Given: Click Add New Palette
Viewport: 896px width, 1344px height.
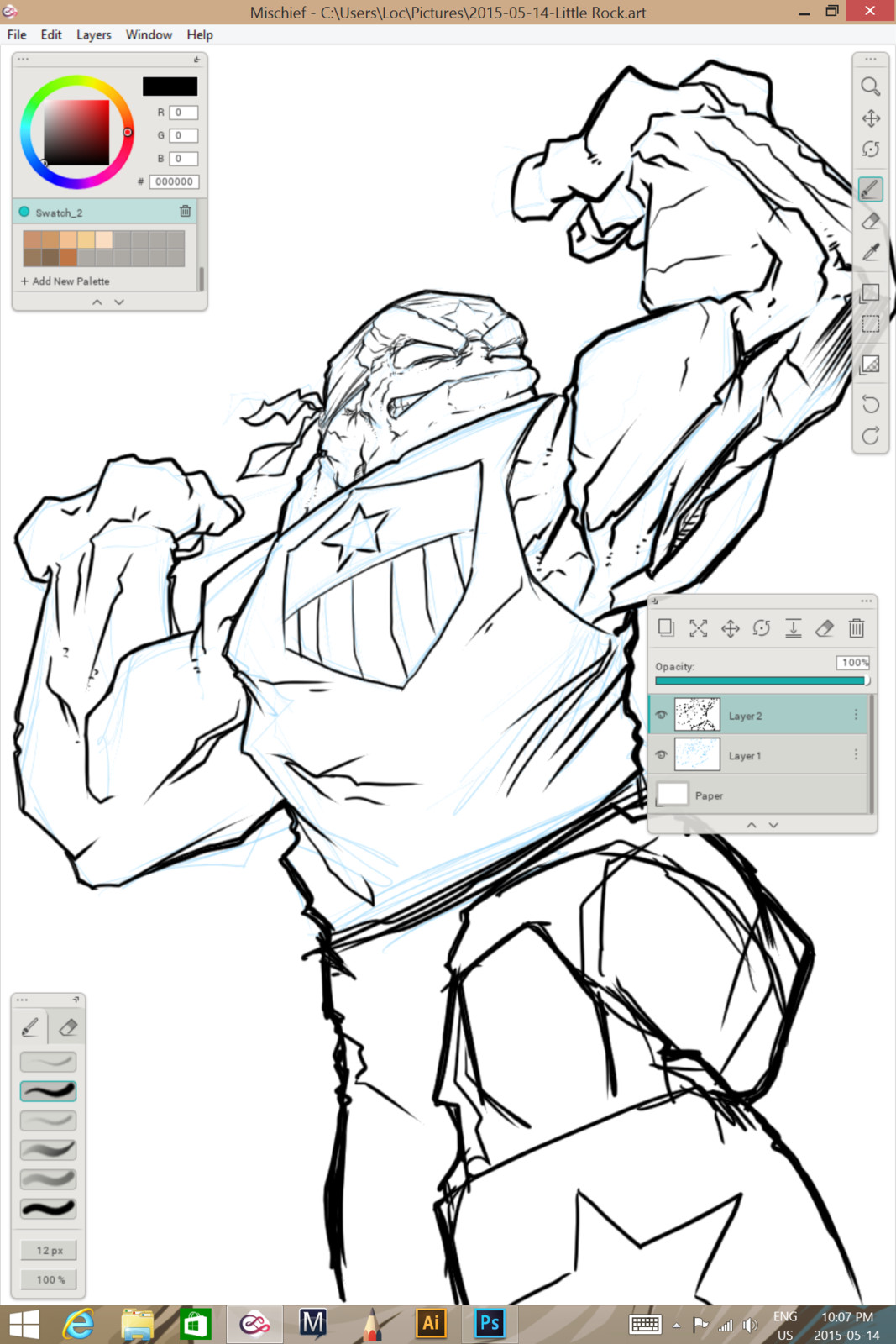Looking at the screenshot, I should (x=65, y=281).
